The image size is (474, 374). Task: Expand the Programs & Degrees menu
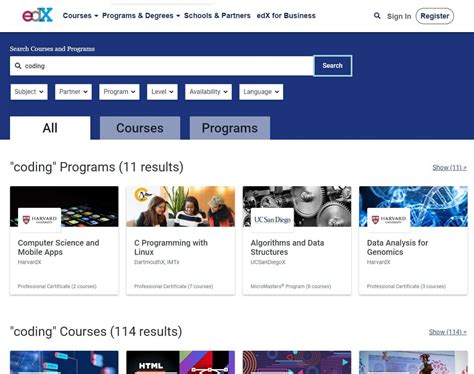141,16
